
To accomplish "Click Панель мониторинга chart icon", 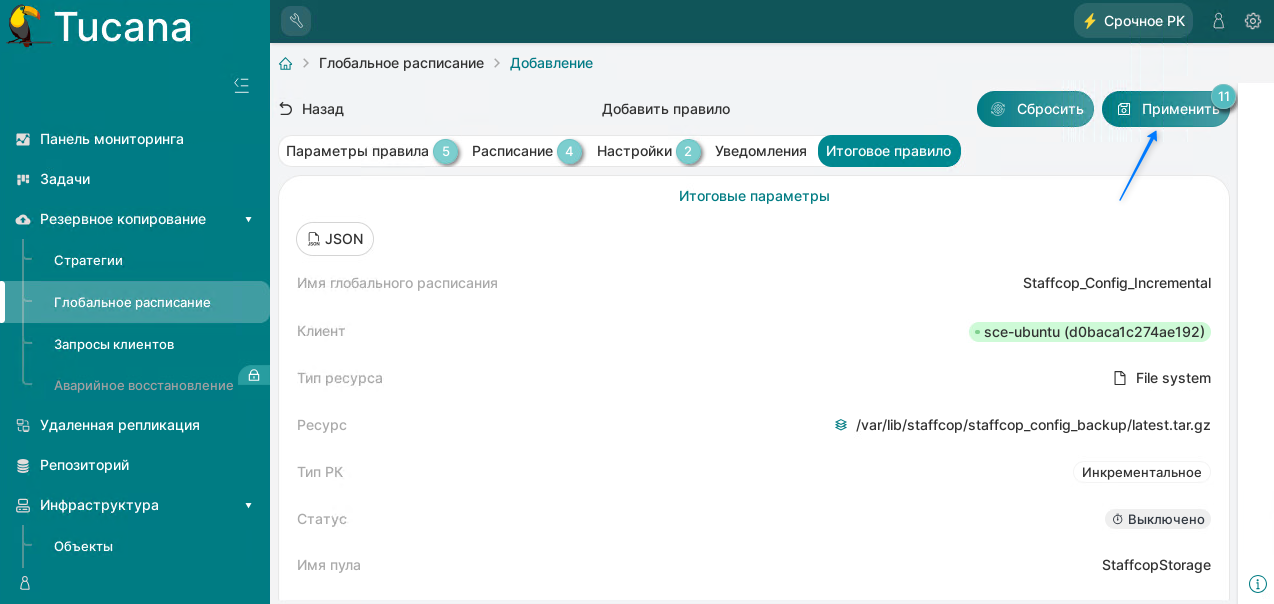I will [23, 140].
